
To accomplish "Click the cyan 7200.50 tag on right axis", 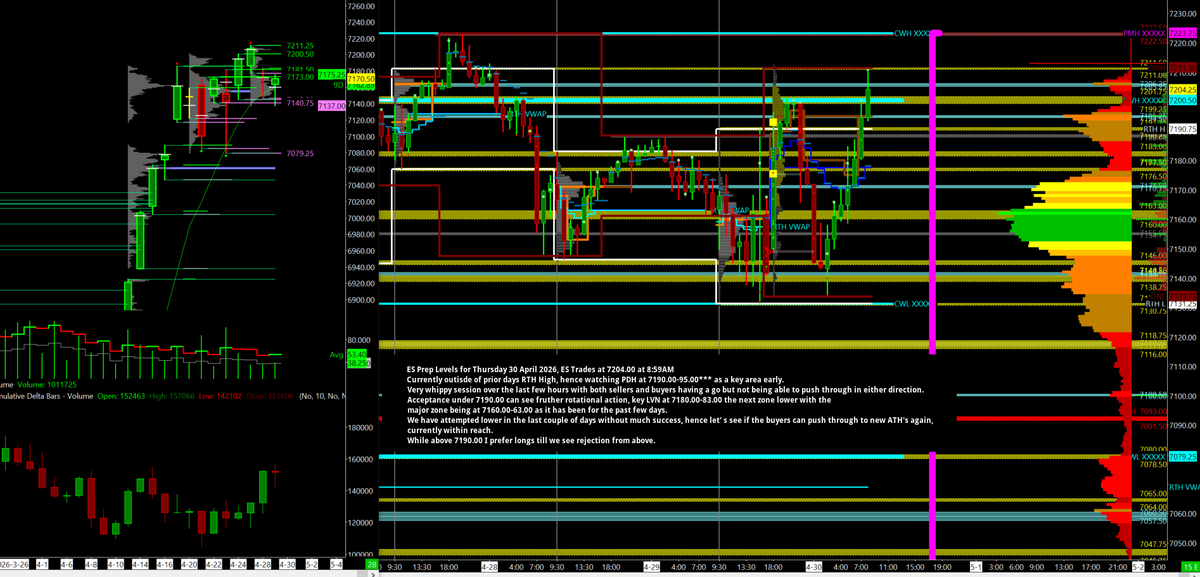I will coord(1183,100).
